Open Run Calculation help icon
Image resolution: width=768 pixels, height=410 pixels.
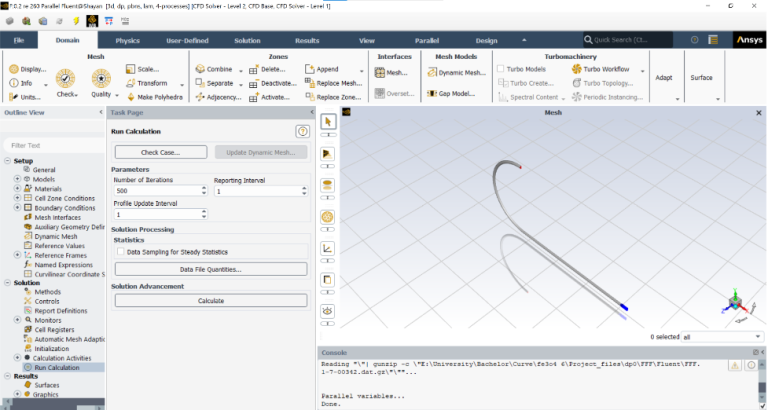point(303,131)
